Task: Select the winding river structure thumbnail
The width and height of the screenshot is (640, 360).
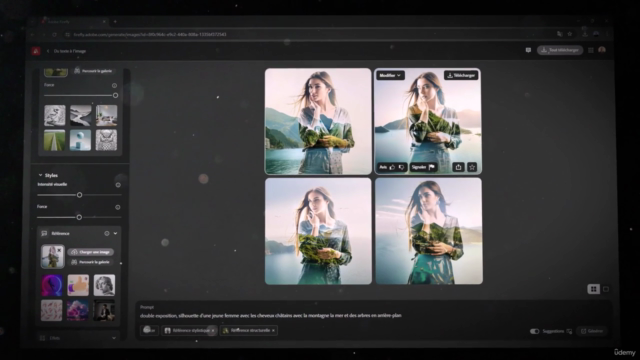Action: [80, 115]
